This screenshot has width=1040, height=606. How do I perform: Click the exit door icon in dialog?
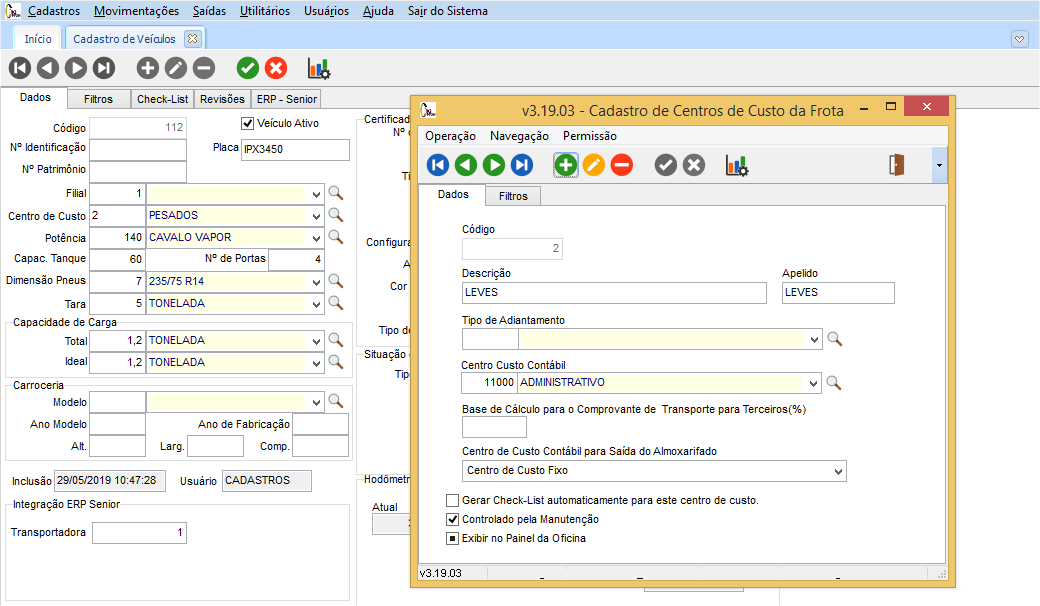point(897,166)
